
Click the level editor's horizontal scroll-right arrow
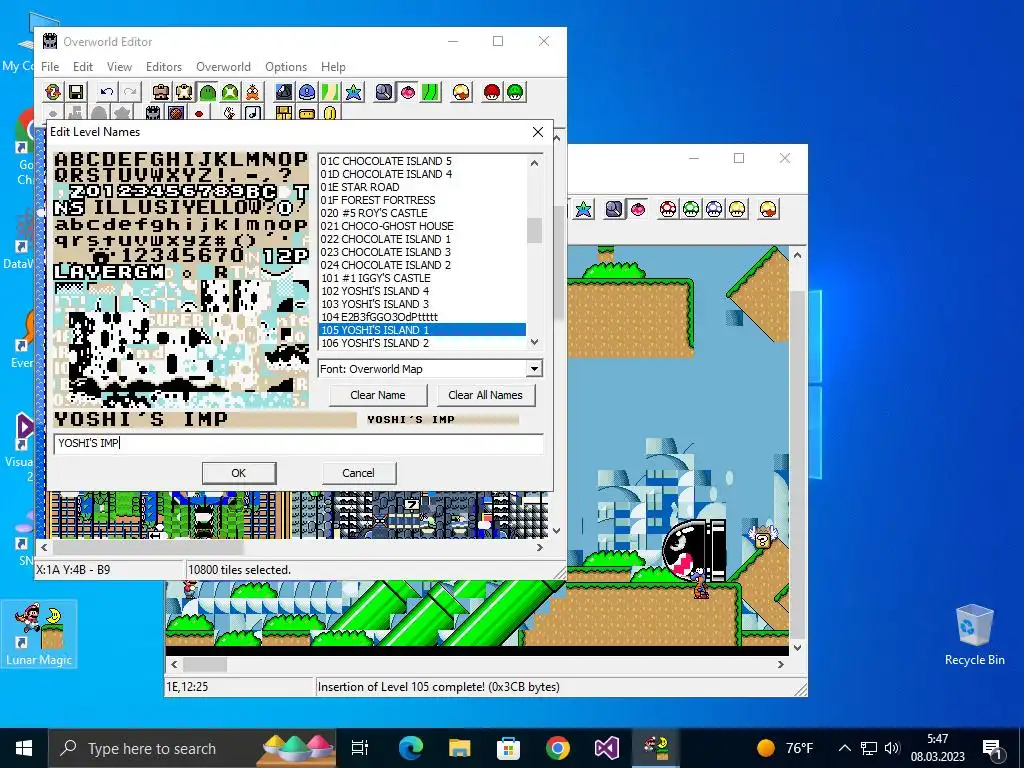[x=780, y=664]
